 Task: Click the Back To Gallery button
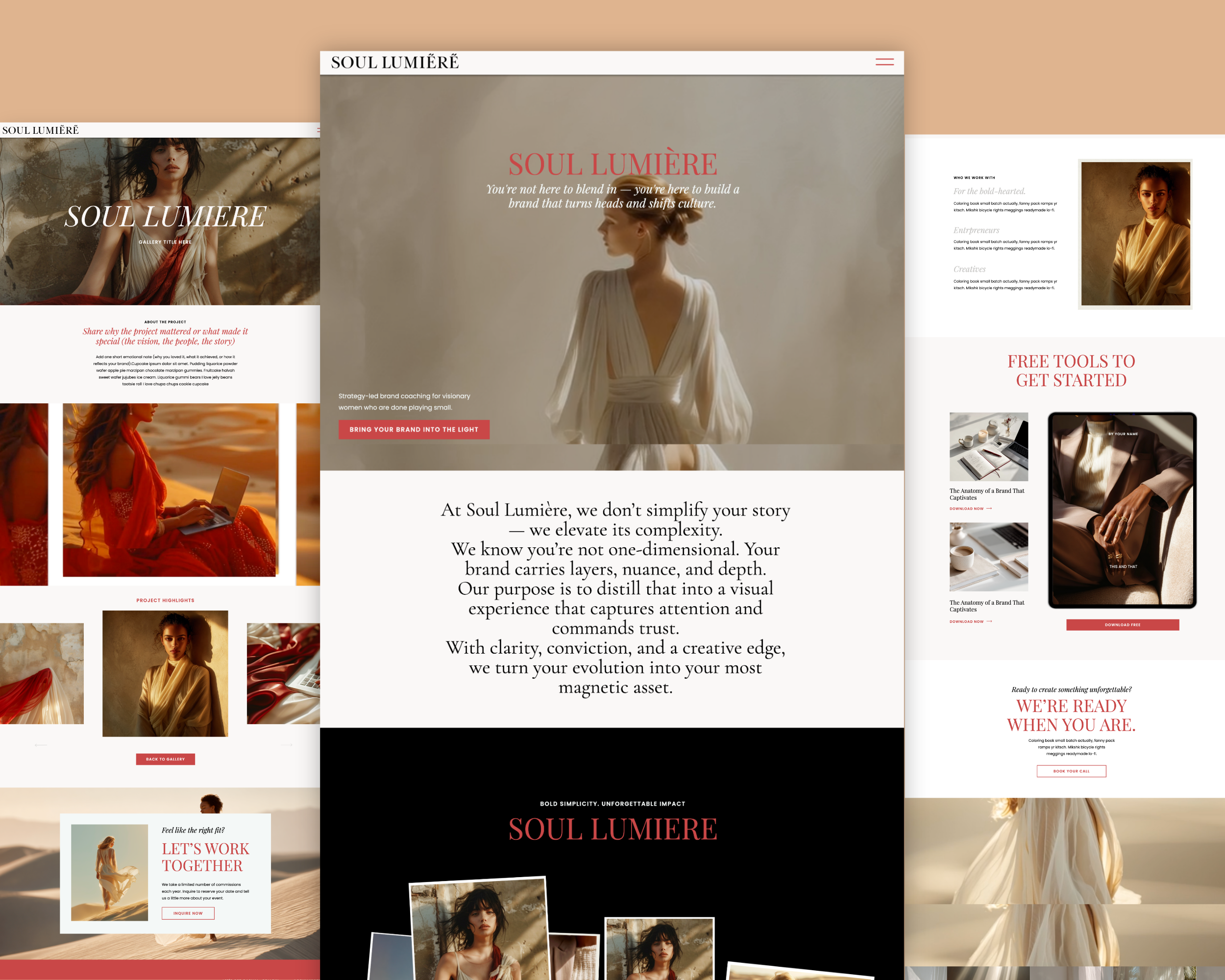(x=165, y=759)
